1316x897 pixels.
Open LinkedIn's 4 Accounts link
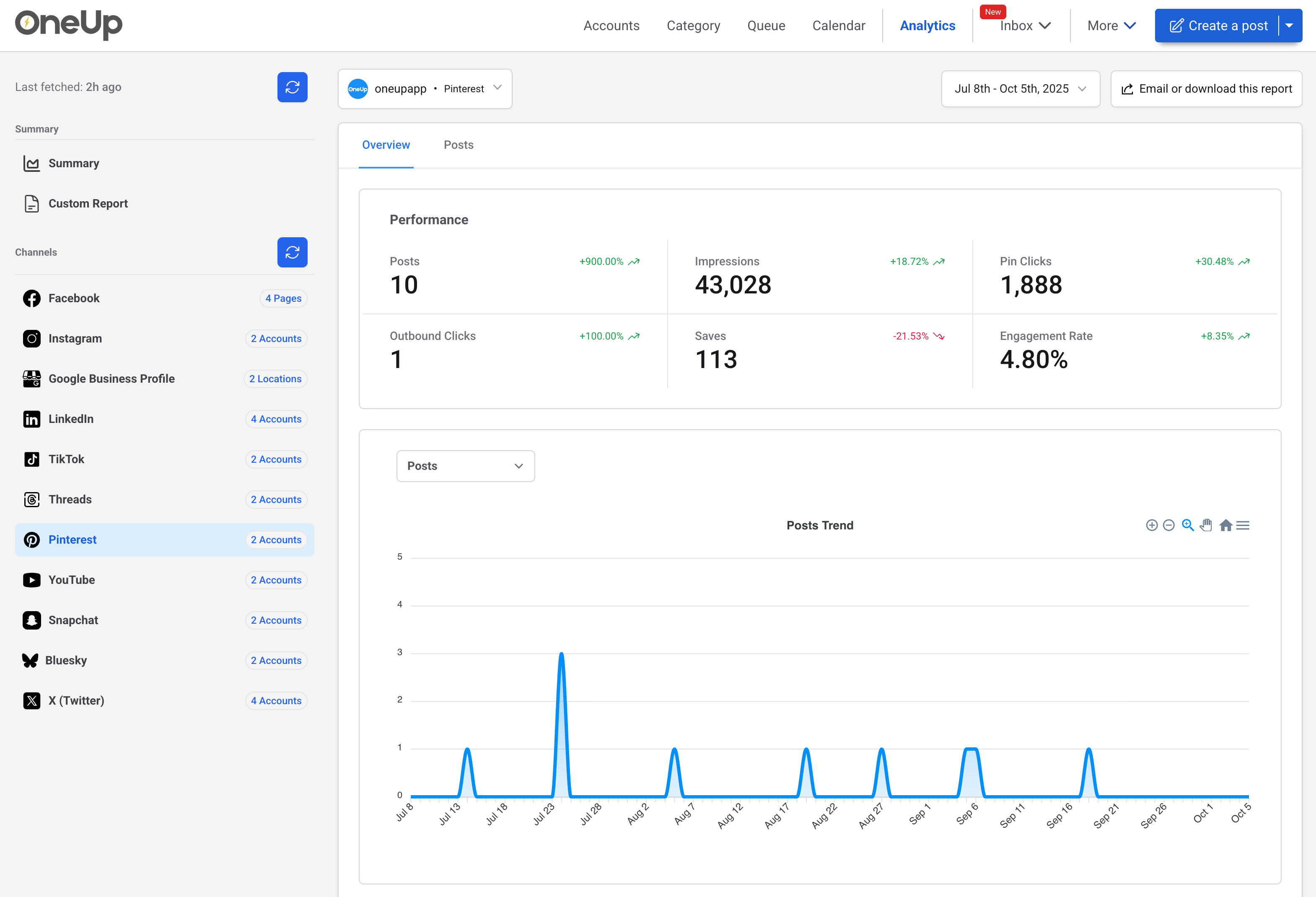276,419
